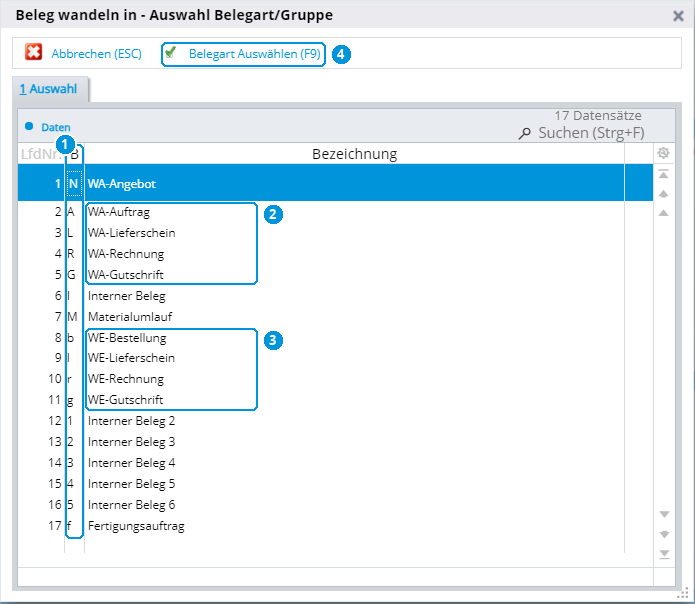The width and height of the screenshot is (695, 604).
Task: Select the Interner Beleg 5 row
Action: pyautogui.click(x=336, y=483)
